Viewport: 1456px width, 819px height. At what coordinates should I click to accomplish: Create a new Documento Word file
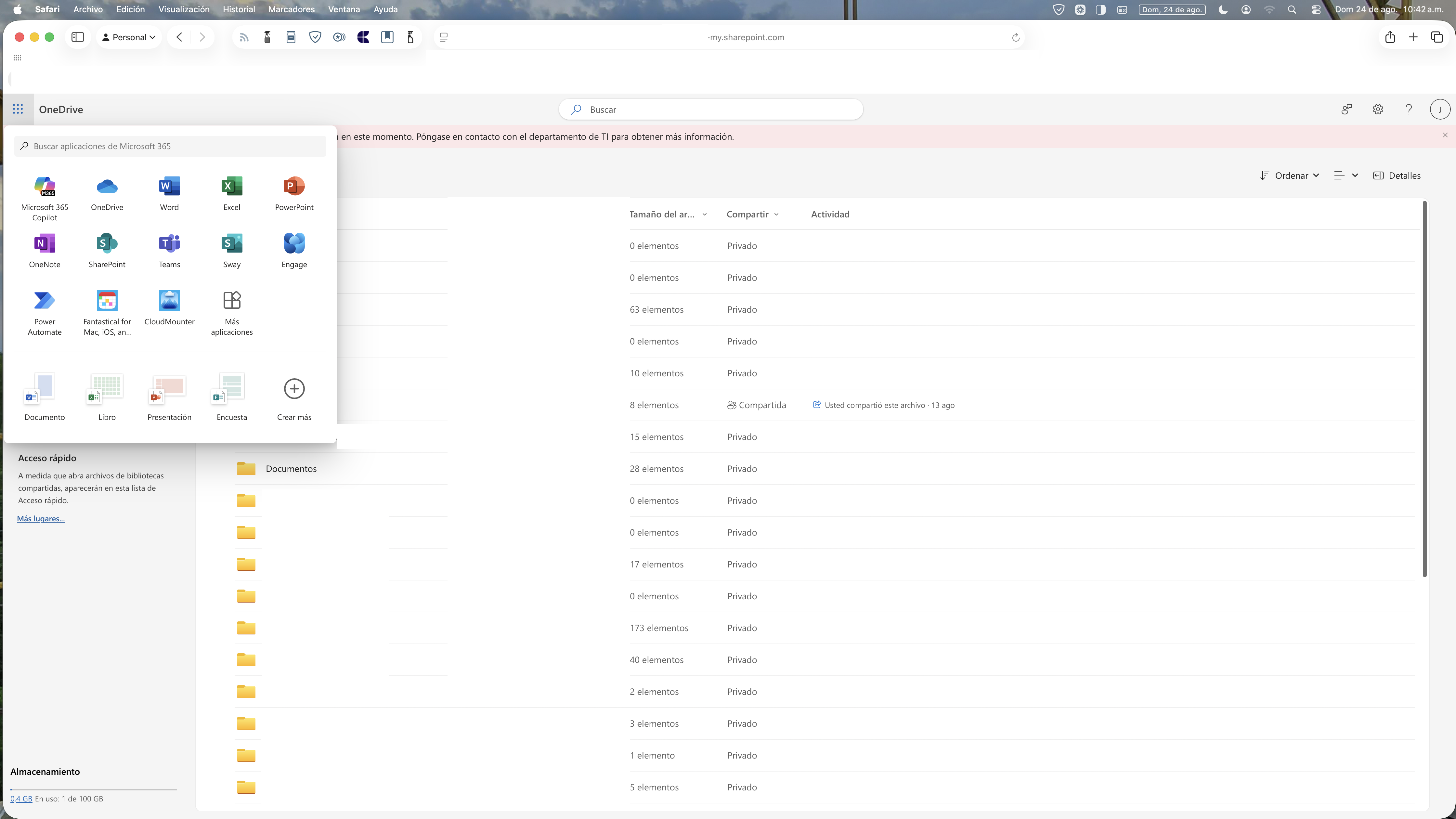45,397
